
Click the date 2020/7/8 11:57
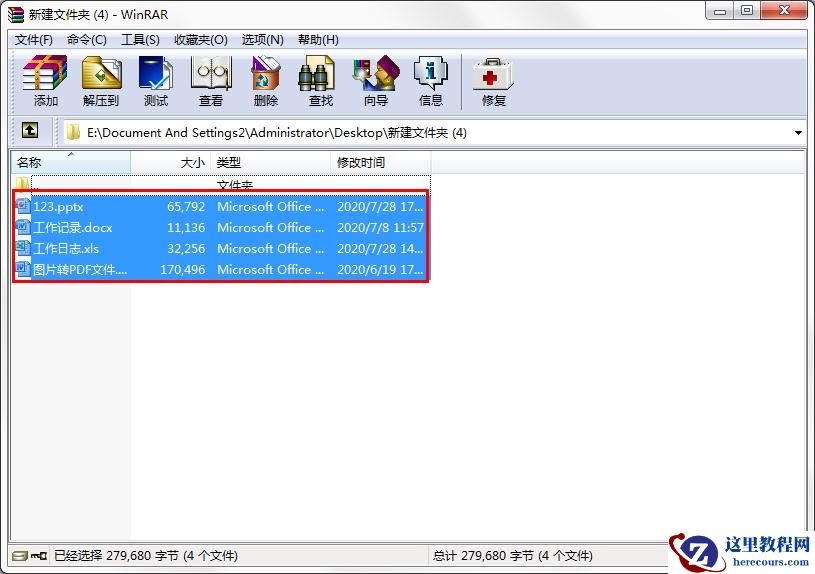[380, 227]
